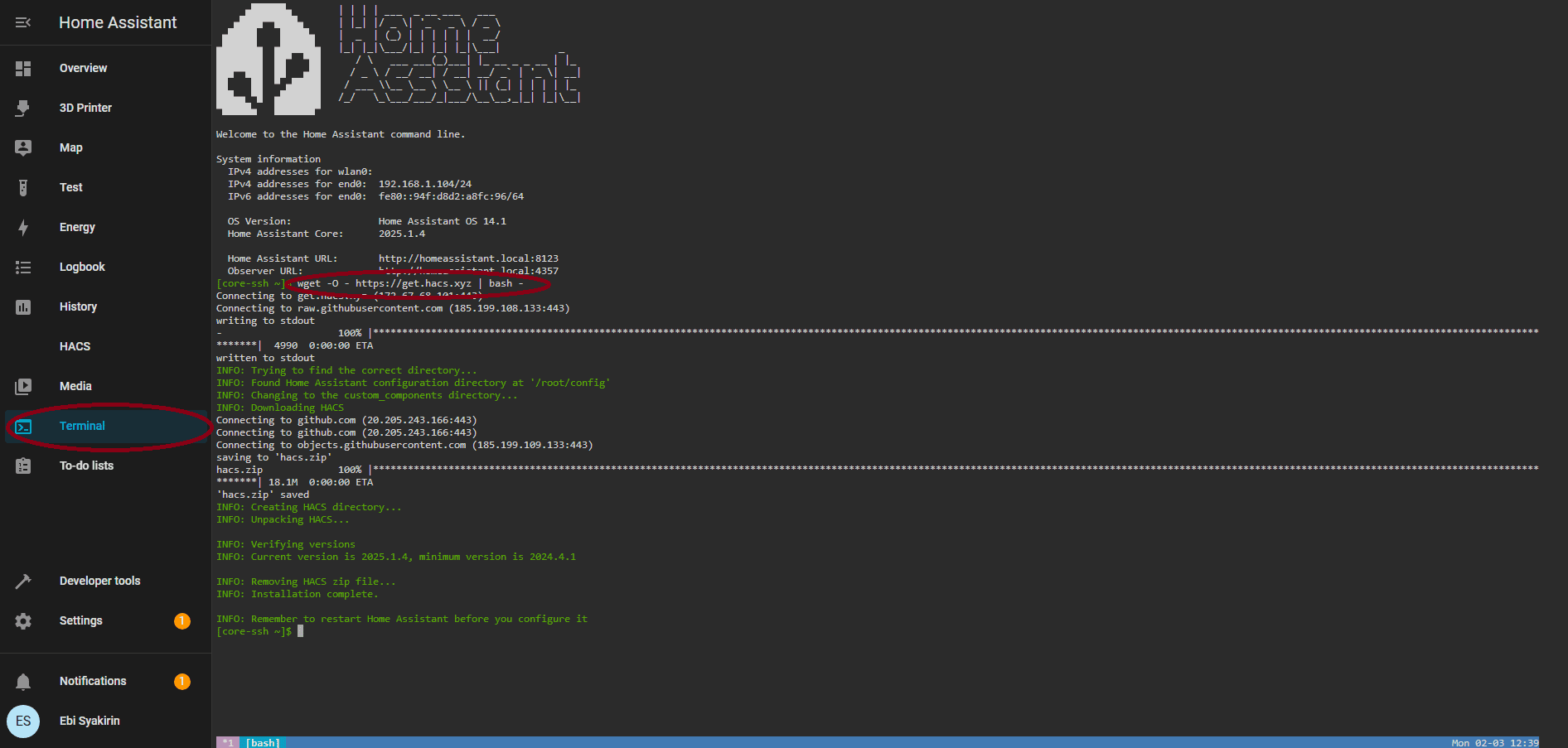
Task: Collapse the sidebar using the menu icon
Action: [x=23, y=22]
